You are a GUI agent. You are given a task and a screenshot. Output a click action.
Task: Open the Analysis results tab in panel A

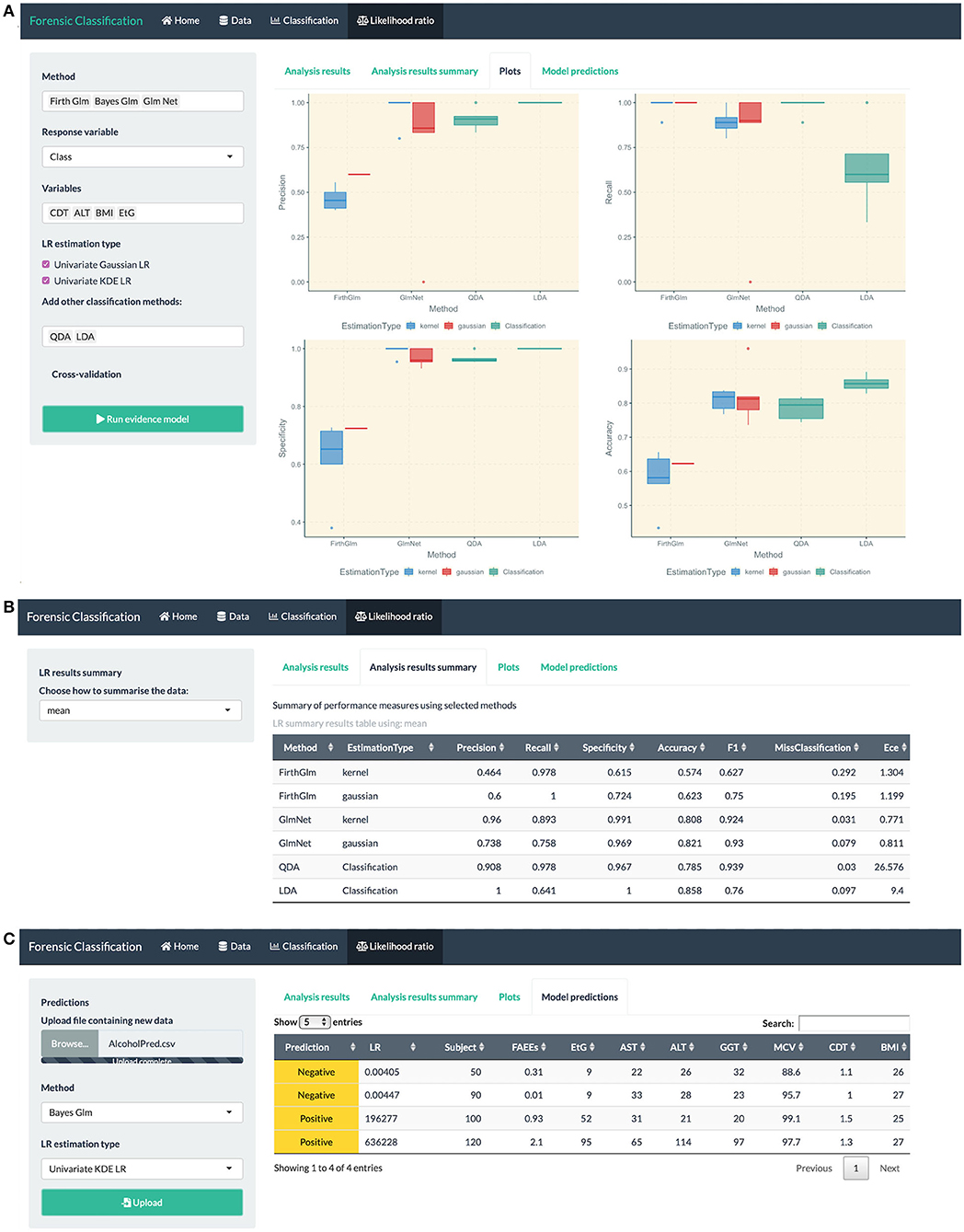[x=317, y=71]
